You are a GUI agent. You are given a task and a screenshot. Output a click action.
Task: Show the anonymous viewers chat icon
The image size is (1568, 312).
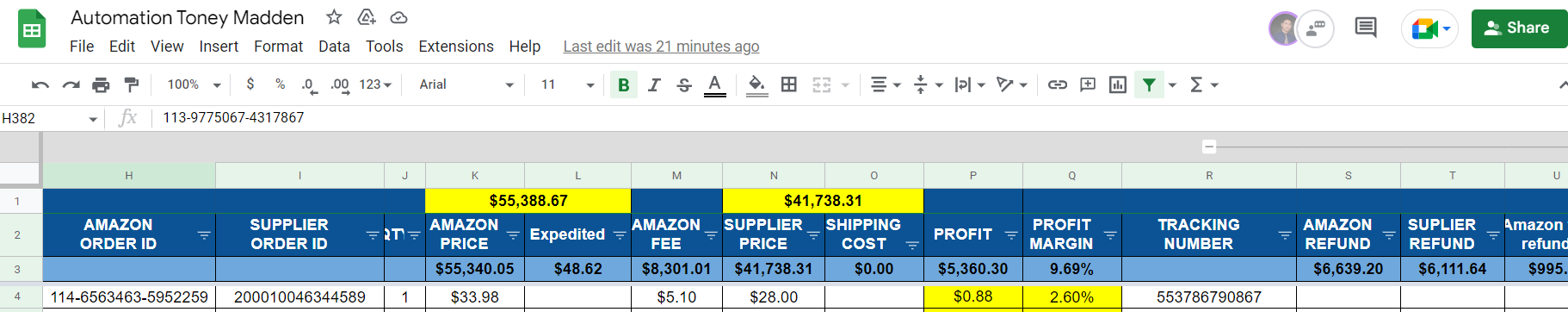[1316, 28]
